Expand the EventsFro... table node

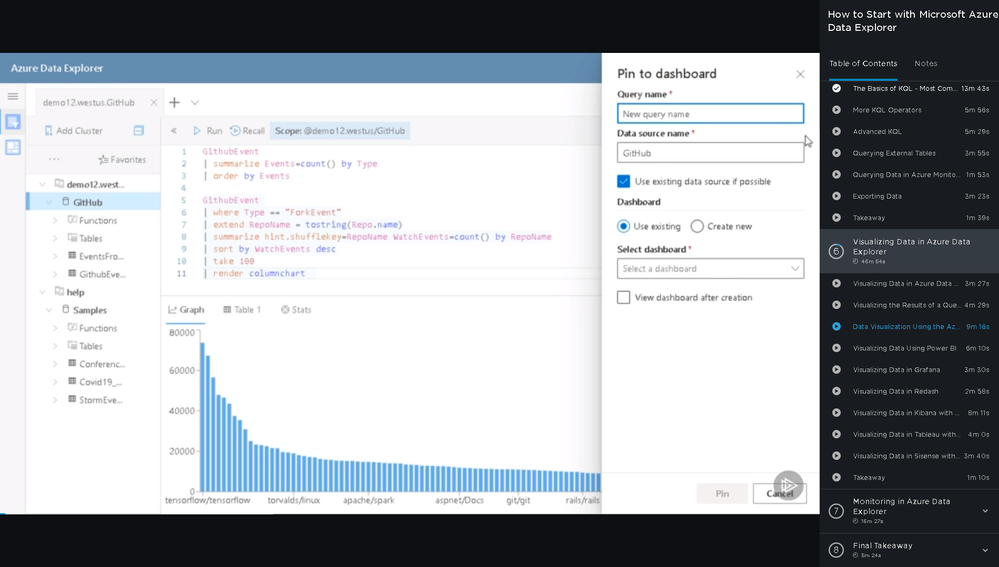pos(55,256)
